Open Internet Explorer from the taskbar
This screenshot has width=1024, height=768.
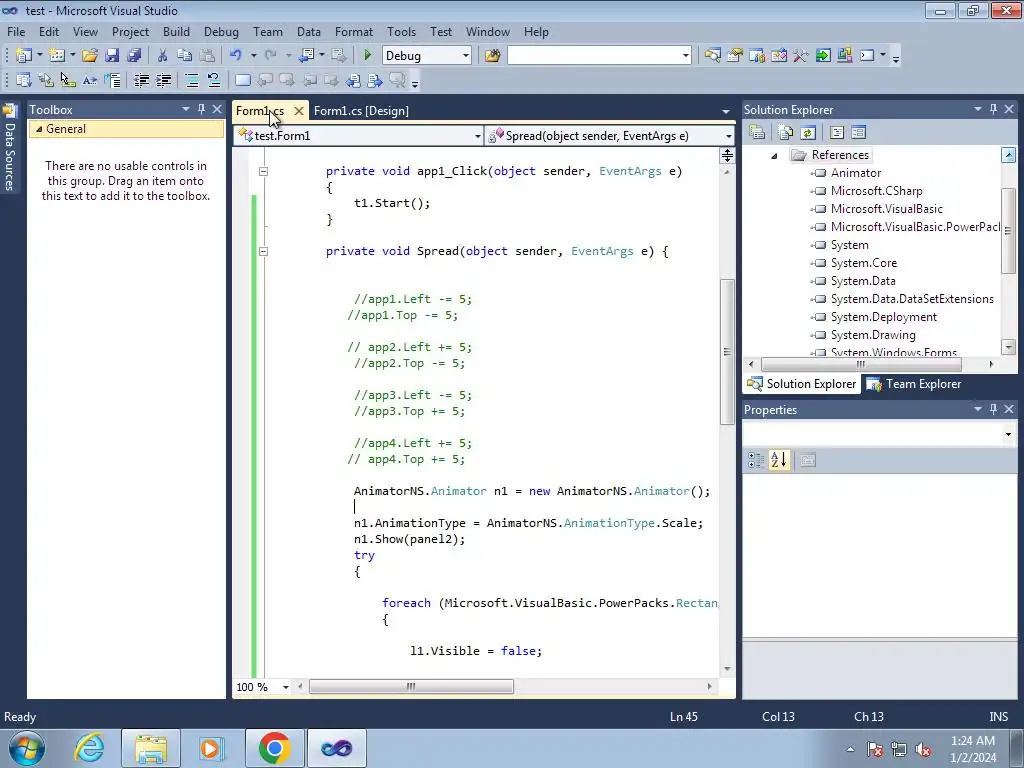coord(89,748)
